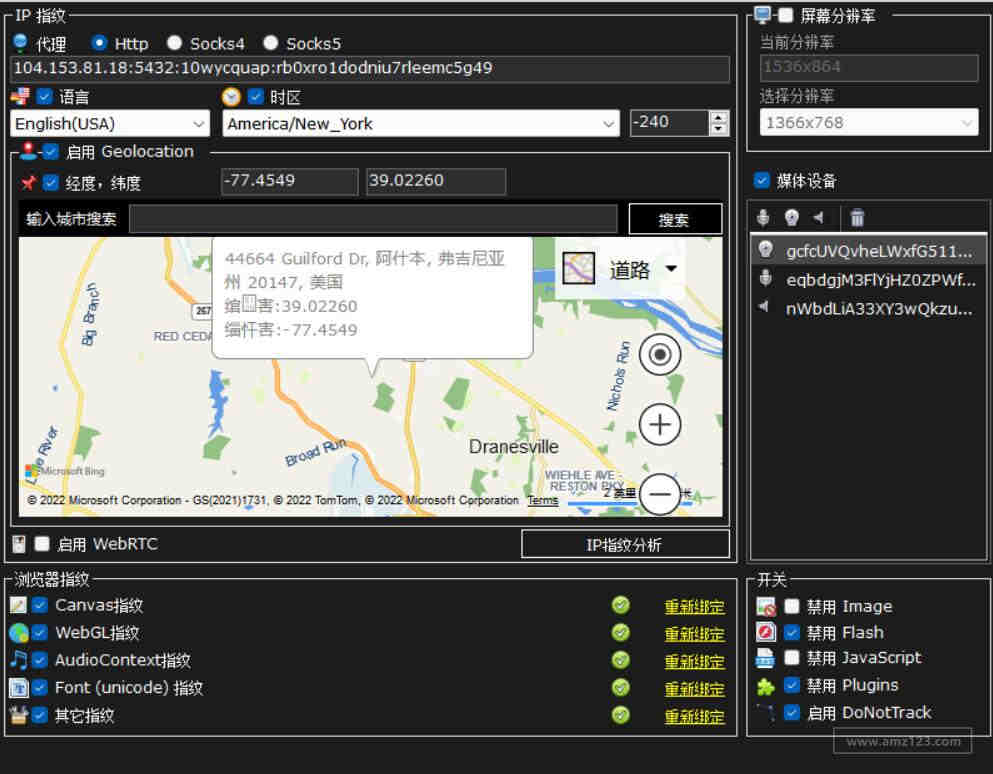Screen dimensions: 993x774
Task: Select the Socks5 proxy option
Action: click(x=270, y=43)
